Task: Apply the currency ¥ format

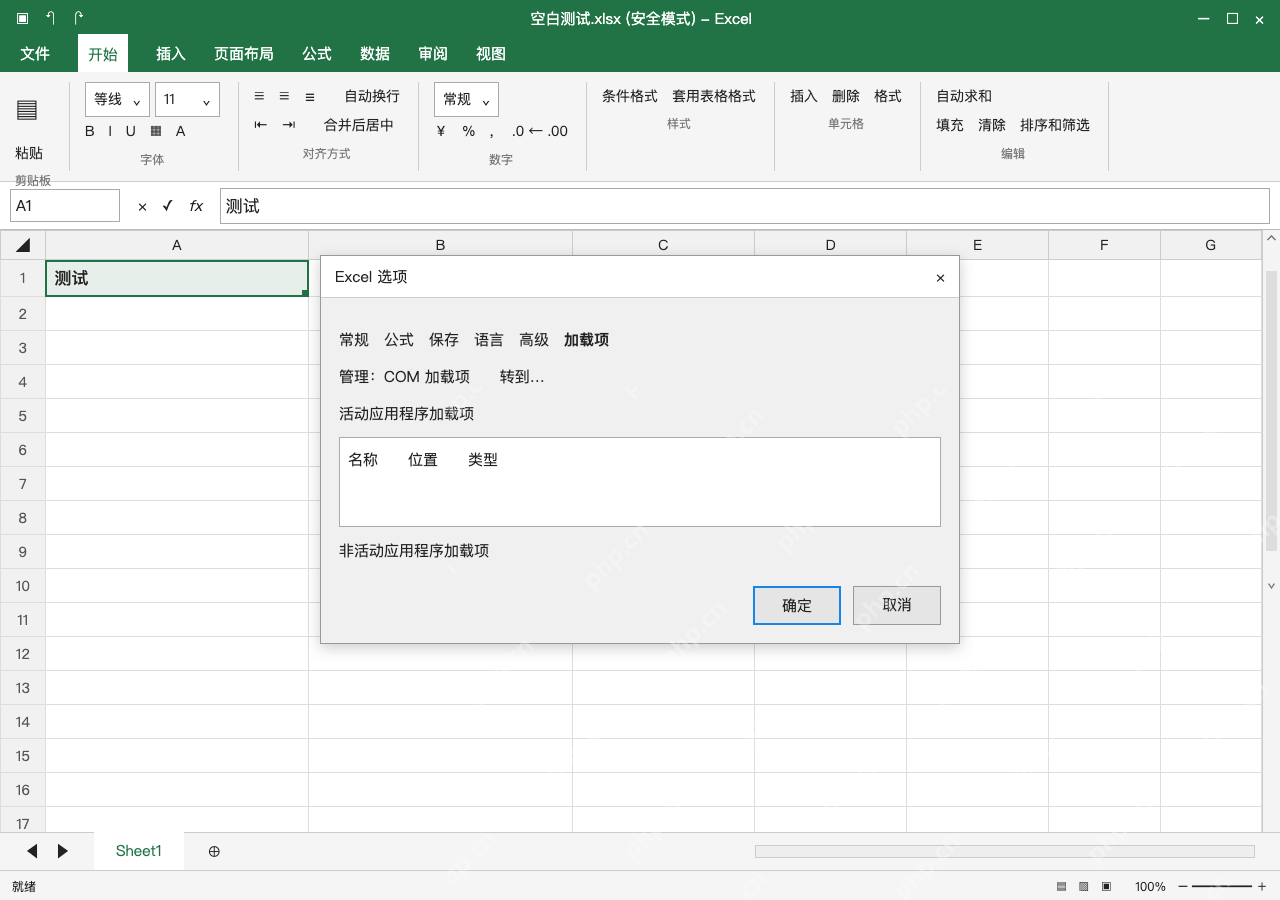Action: point(441,131)
